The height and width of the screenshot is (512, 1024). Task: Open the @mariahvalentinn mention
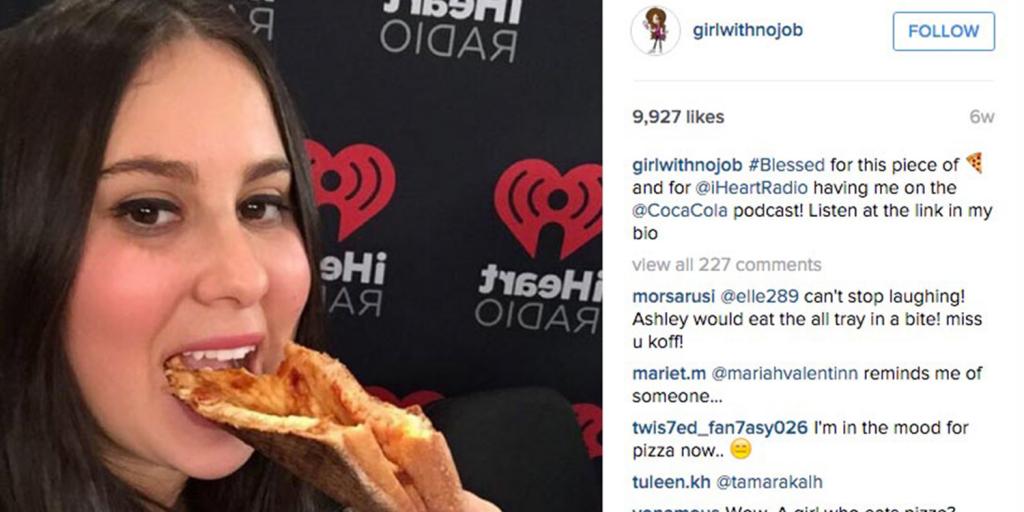784,374
